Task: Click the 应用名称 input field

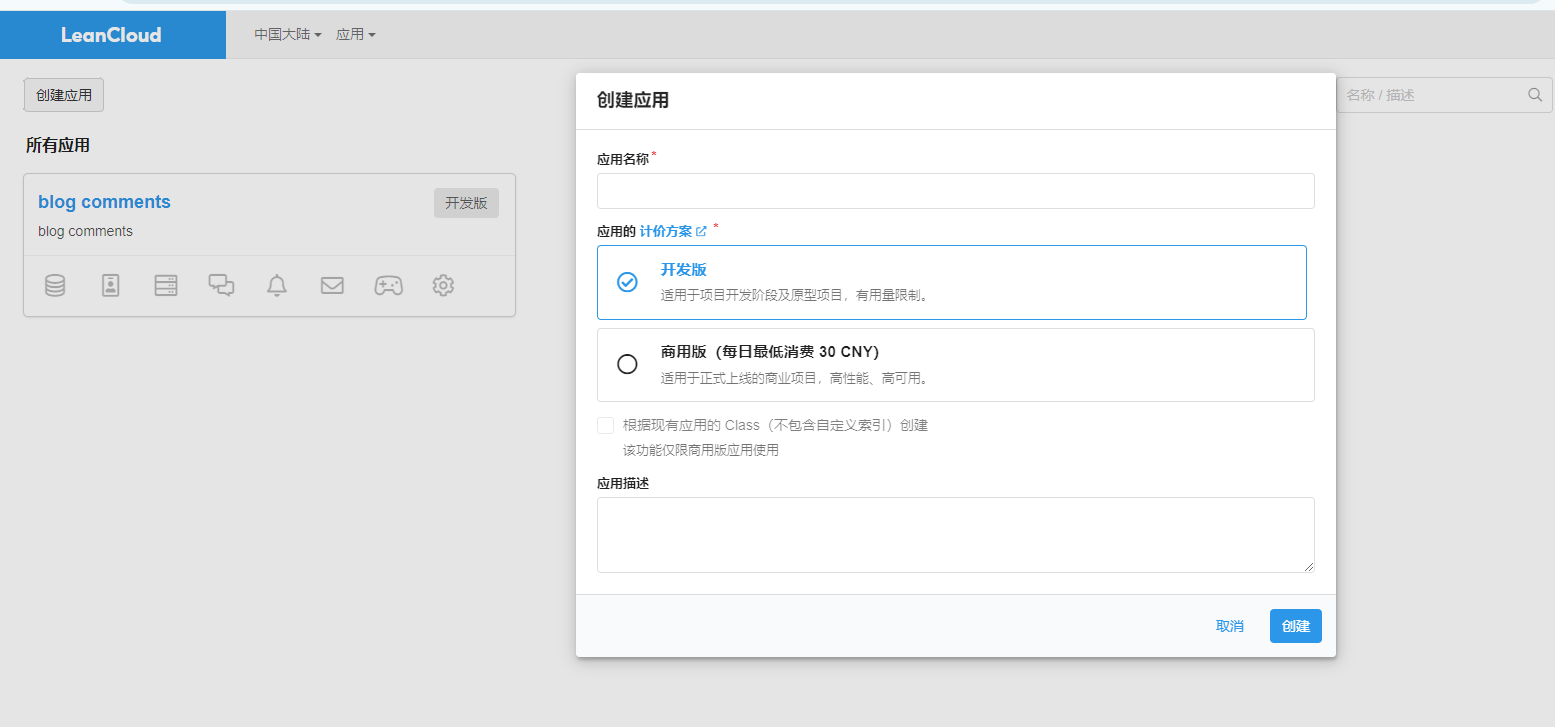Action: 955,191
